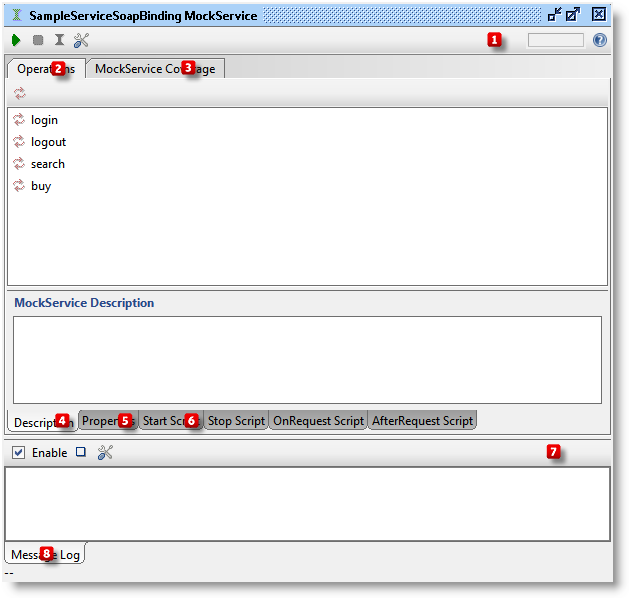Open mock service options wrench icon in top toolbar
Viewport: 629px width, 598px height.
point(81,40)
